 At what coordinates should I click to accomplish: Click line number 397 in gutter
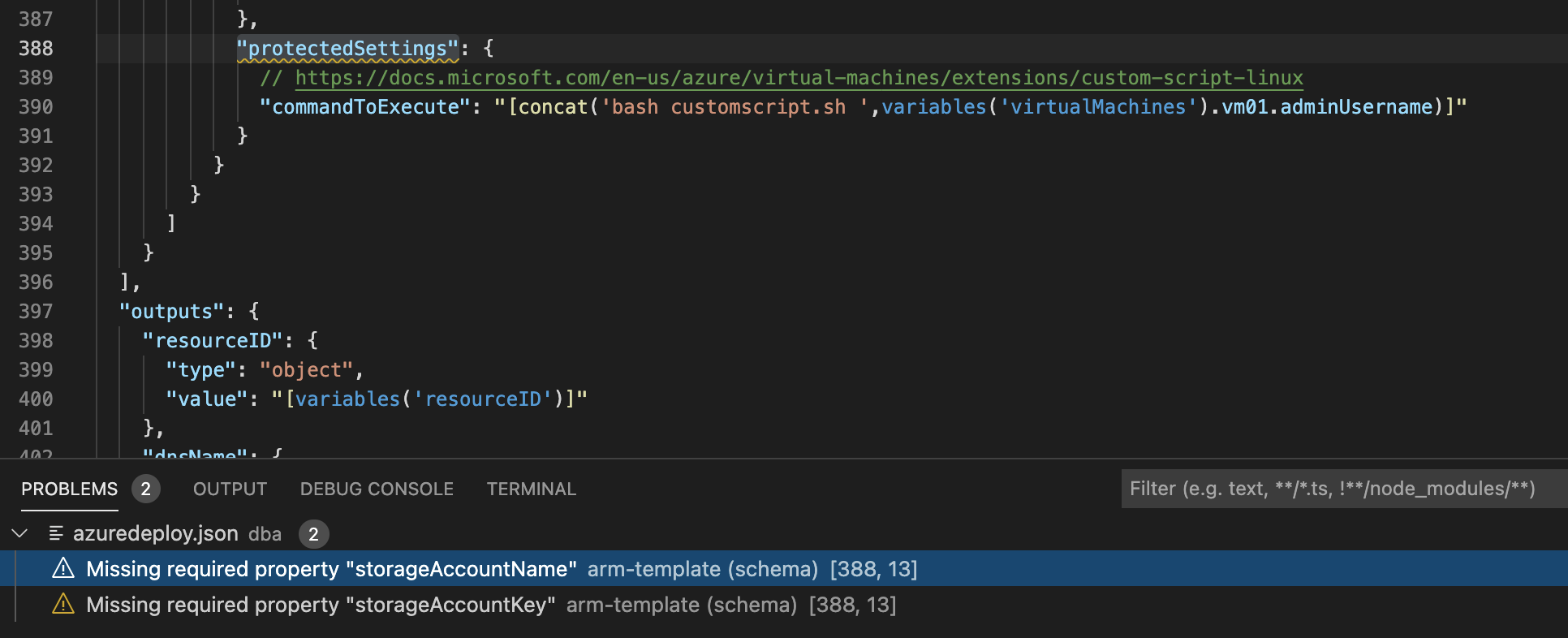[x=36, y=312]
